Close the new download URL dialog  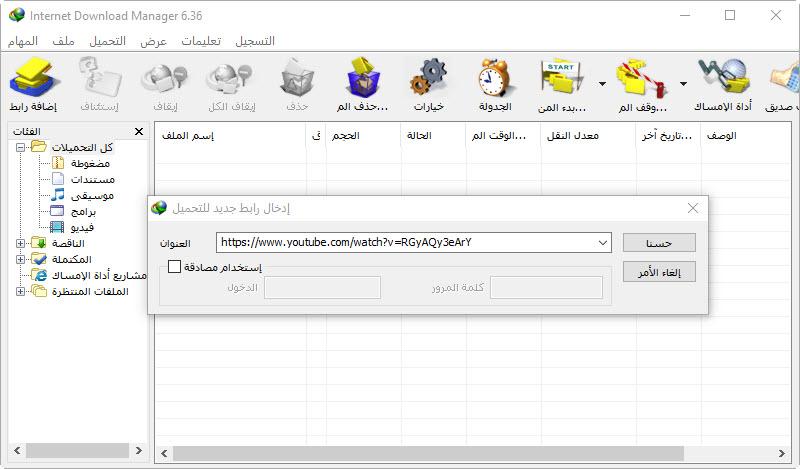click(x=692, y=208)
